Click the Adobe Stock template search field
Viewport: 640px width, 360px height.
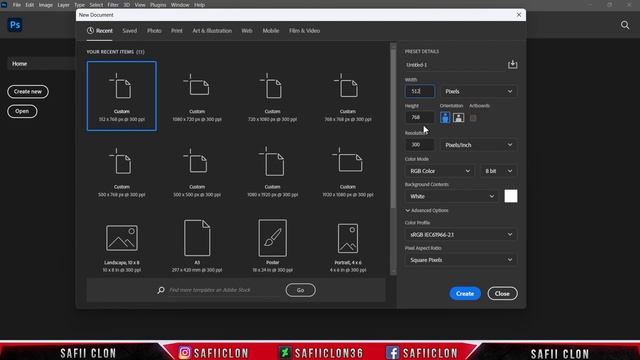click(224, 290)
